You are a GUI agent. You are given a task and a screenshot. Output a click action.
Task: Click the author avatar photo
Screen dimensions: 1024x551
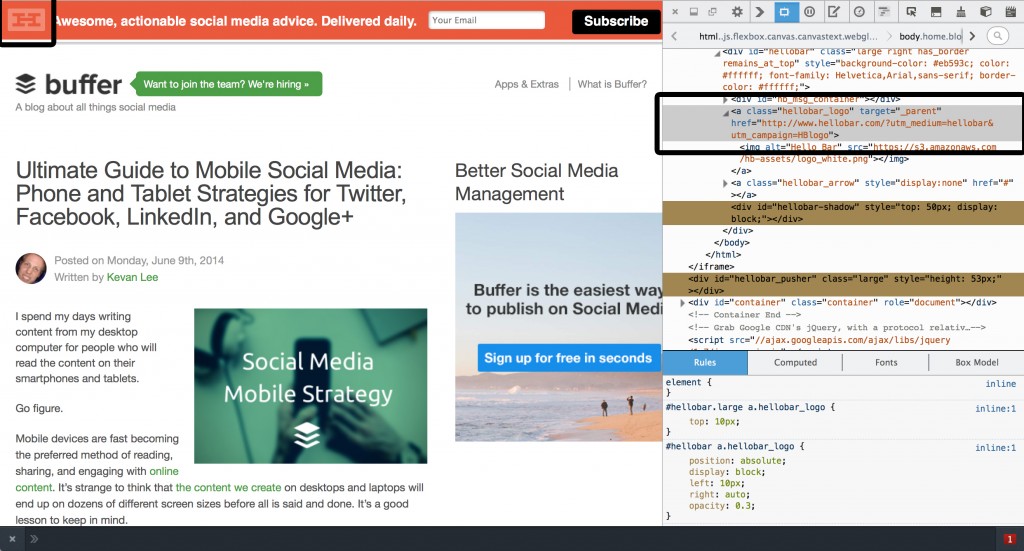[31, 268]
